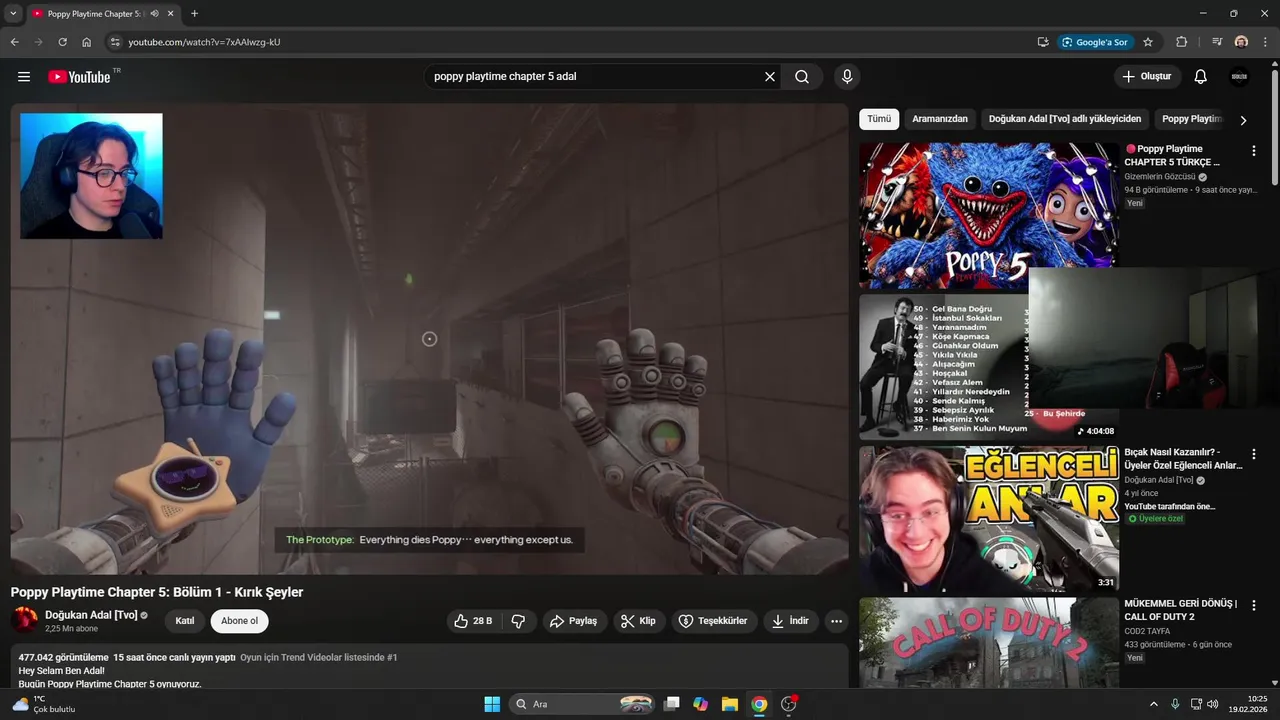Start voice search with the microphone
This screenshot has height=720, width=1280.
tap(847, 77)
